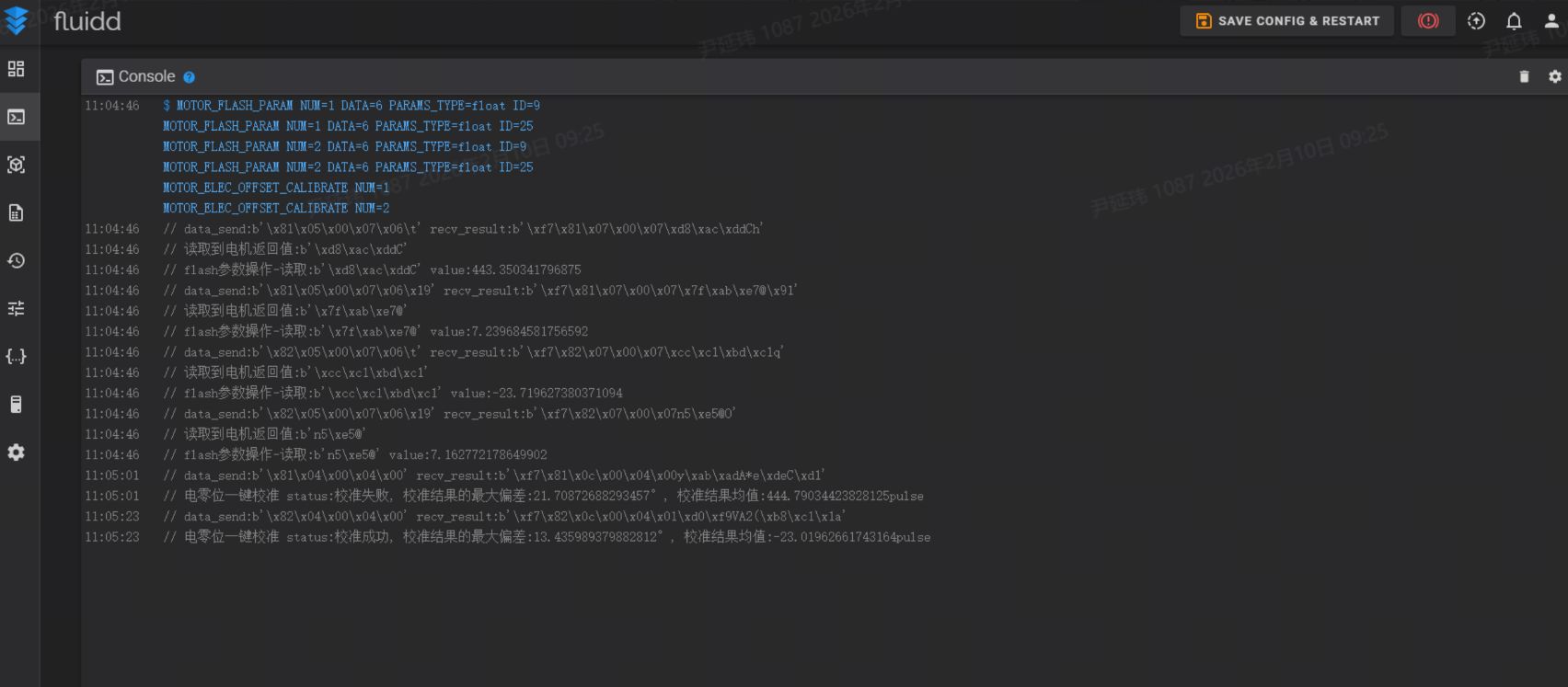The height and width of the screenshot is (687, 1568).
Task: Open the G-code preview sidebar icon
Action: click(17, 165)
